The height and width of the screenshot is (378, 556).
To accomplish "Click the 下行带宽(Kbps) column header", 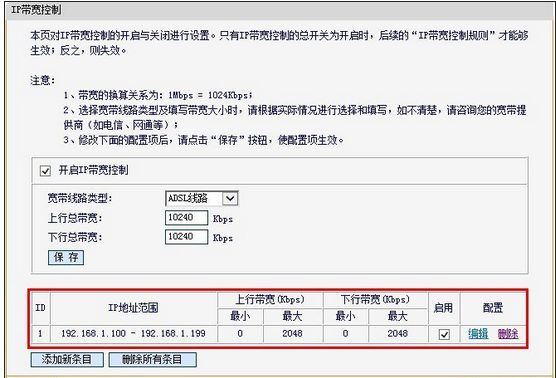I will tap(375, 300).
